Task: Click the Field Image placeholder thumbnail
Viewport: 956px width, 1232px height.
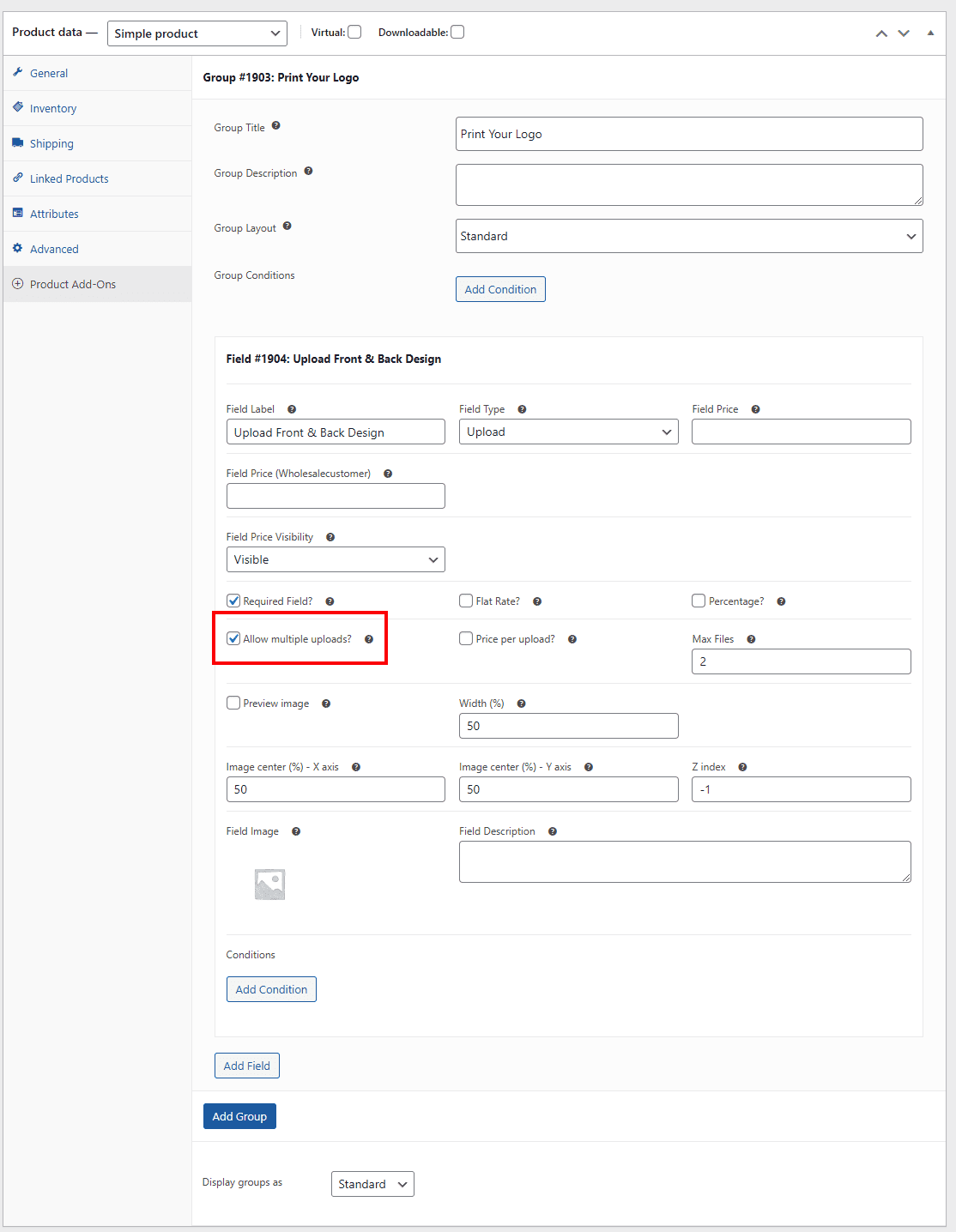Action: click(x=270, y=884)
